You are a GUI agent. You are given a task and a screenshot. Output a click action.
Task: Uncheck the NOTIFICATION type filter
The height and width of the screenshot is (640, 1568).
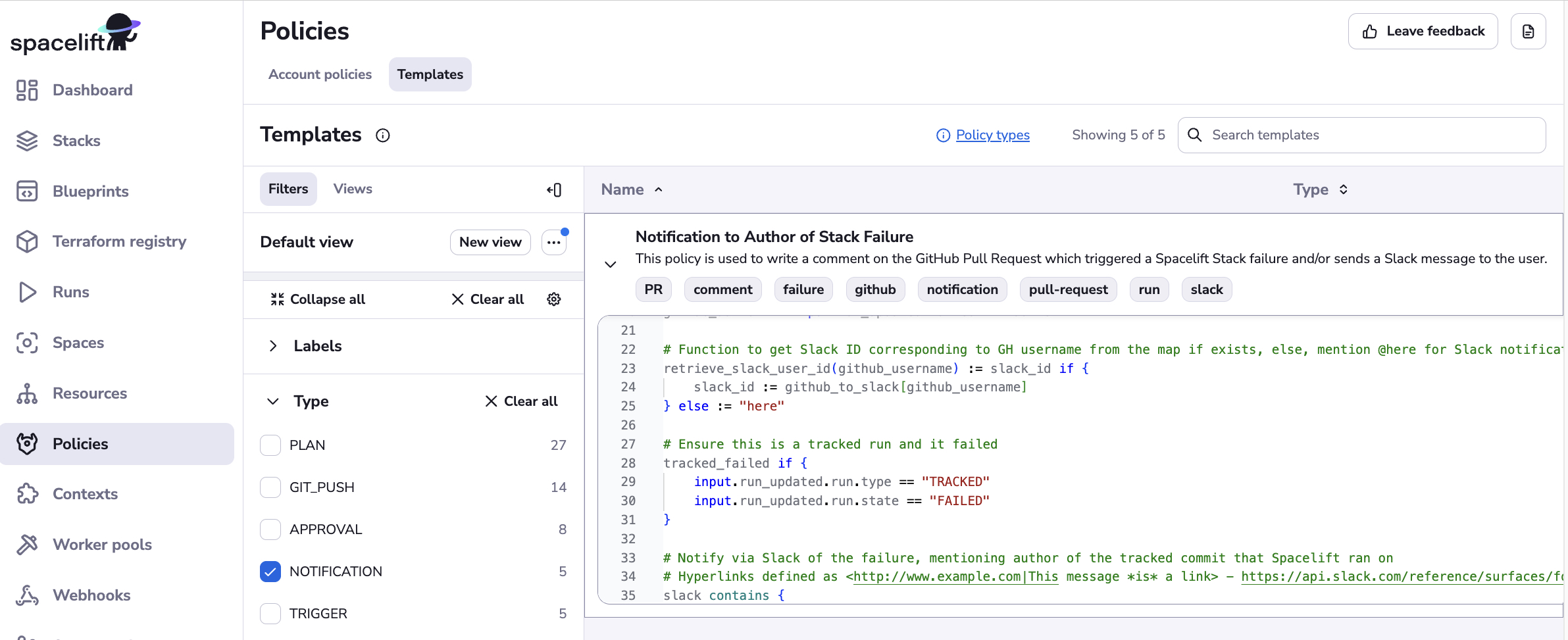270,571
